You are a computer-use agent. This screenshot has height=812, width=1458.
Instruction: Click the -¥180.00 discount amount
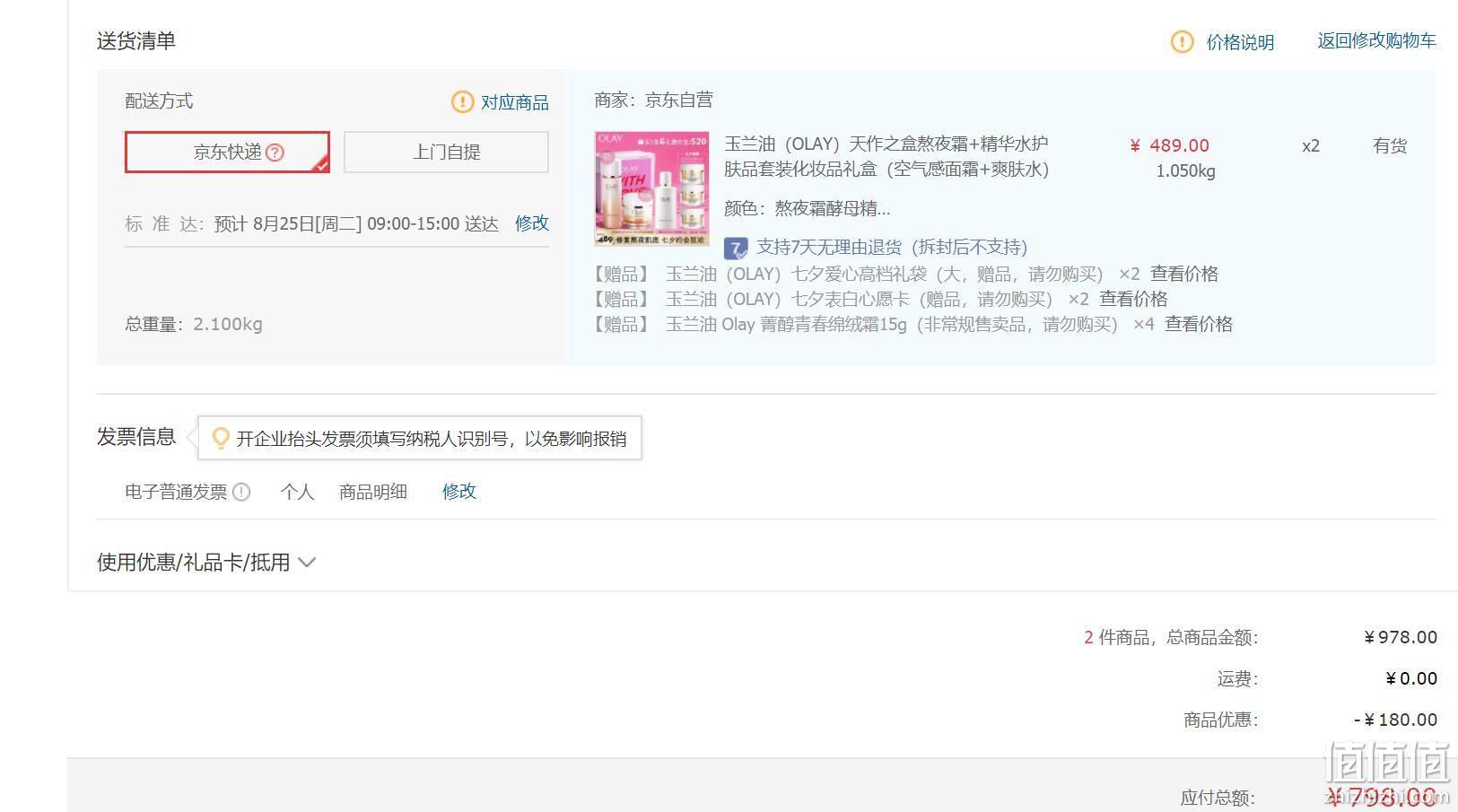pyautogui.click(x=1395, y=720)
